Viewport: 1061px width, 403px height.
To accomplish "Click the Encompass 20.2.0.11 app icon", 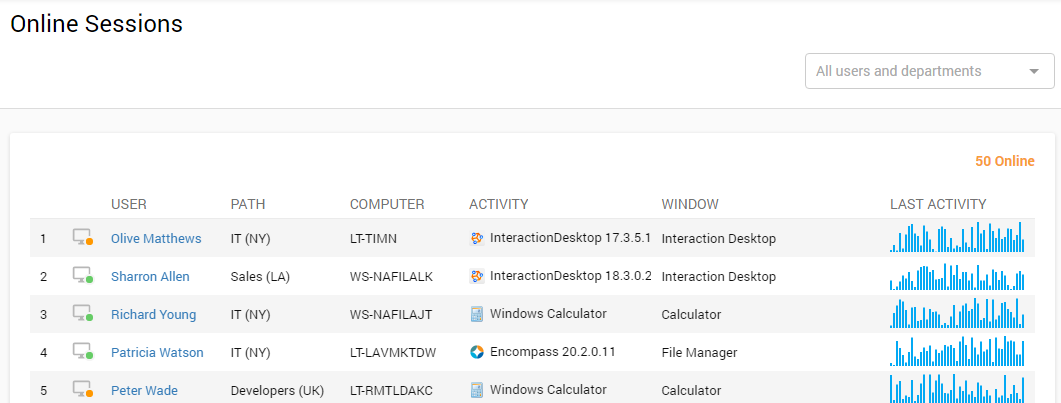I will point(477,352).
